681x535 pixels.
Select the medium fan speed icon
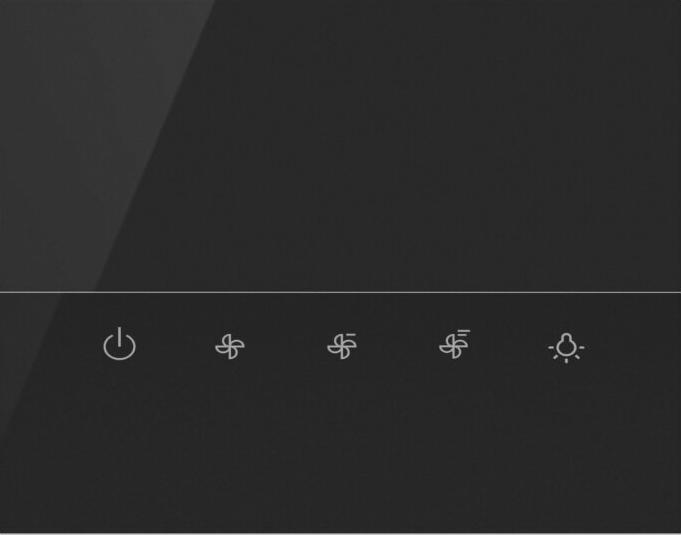point(342,346)
